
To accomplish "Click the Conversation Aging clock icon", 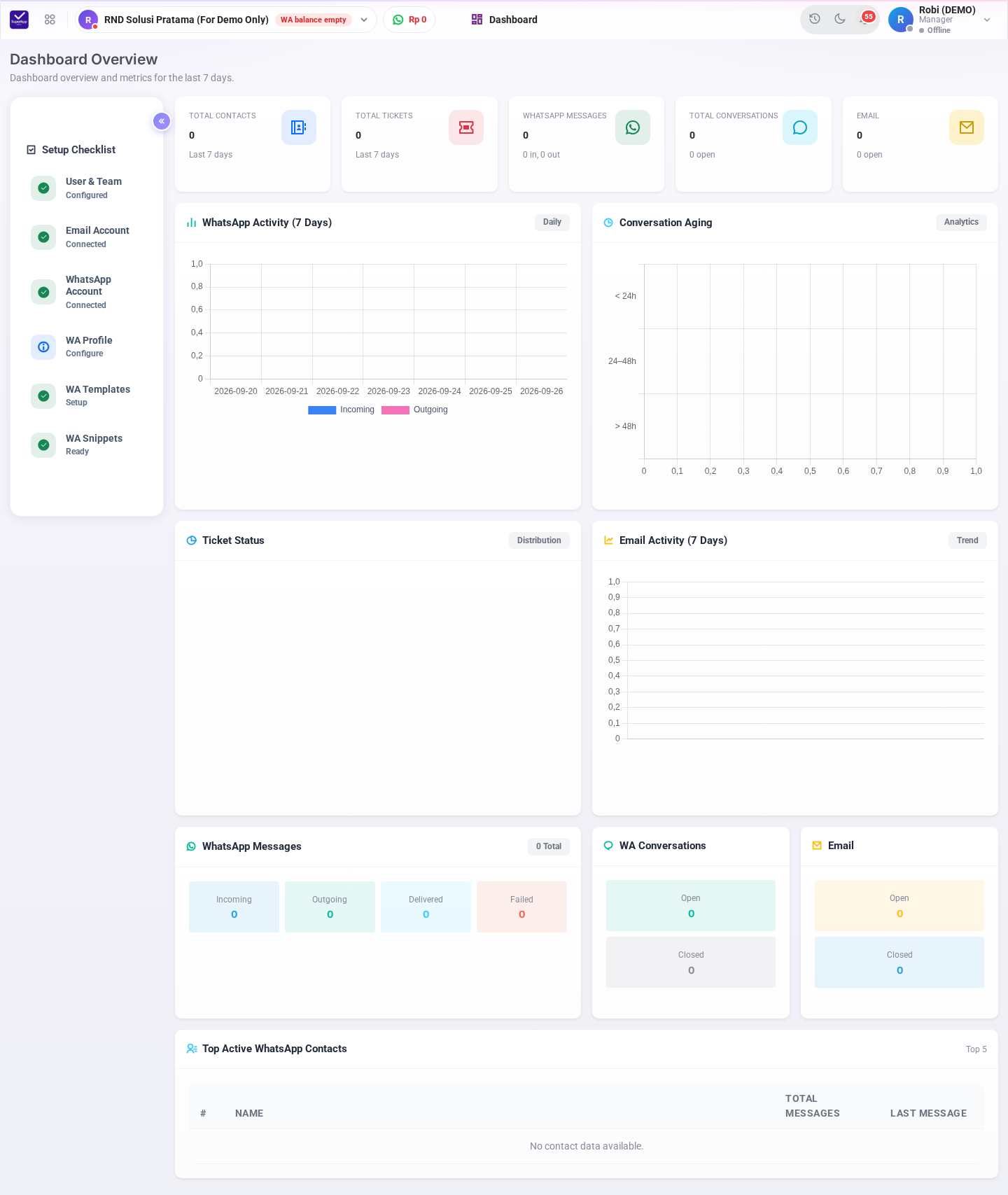I will pos(608,223).
